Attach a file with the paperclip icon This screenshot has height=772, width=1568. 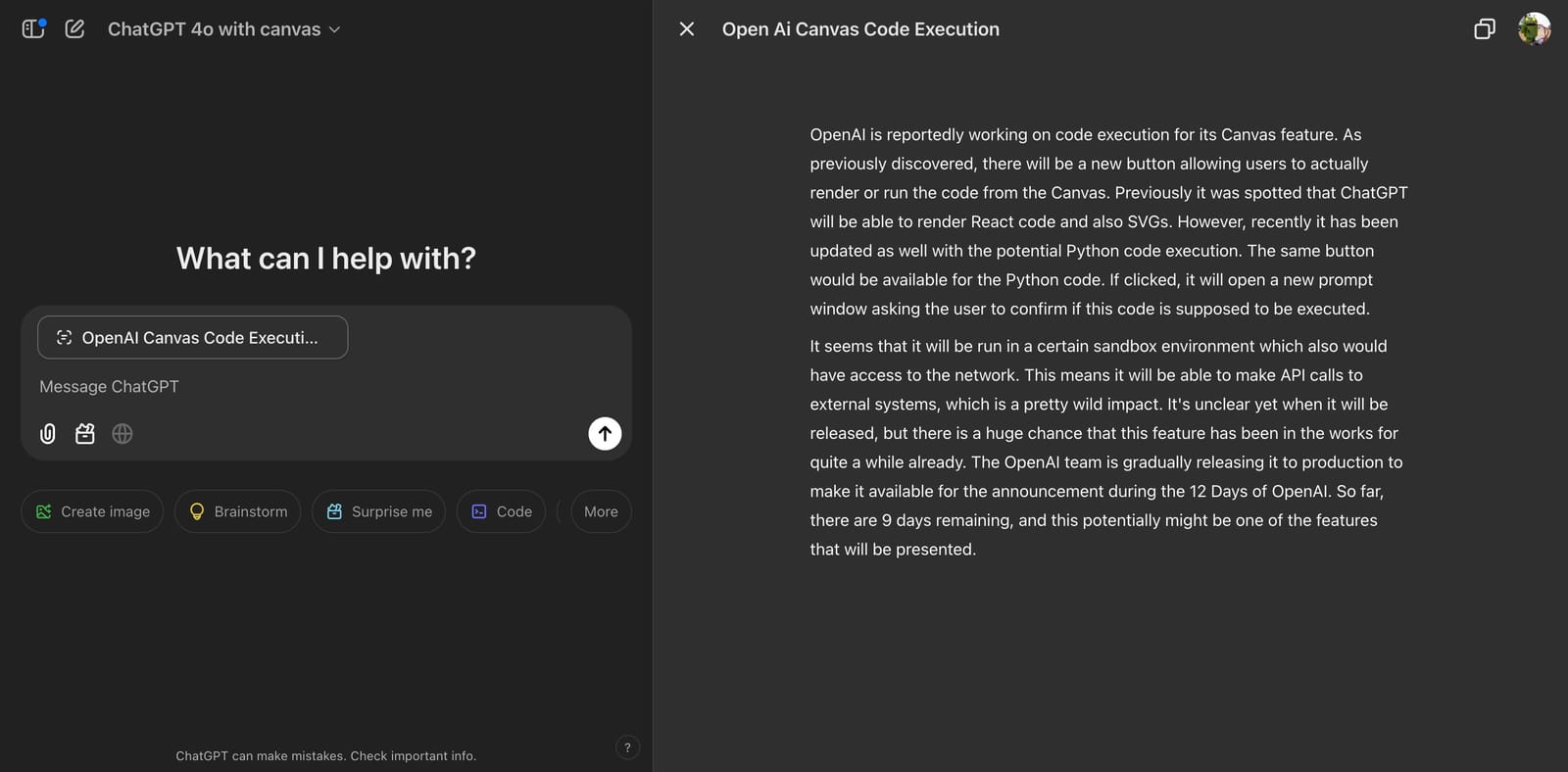tap(47, 434)
